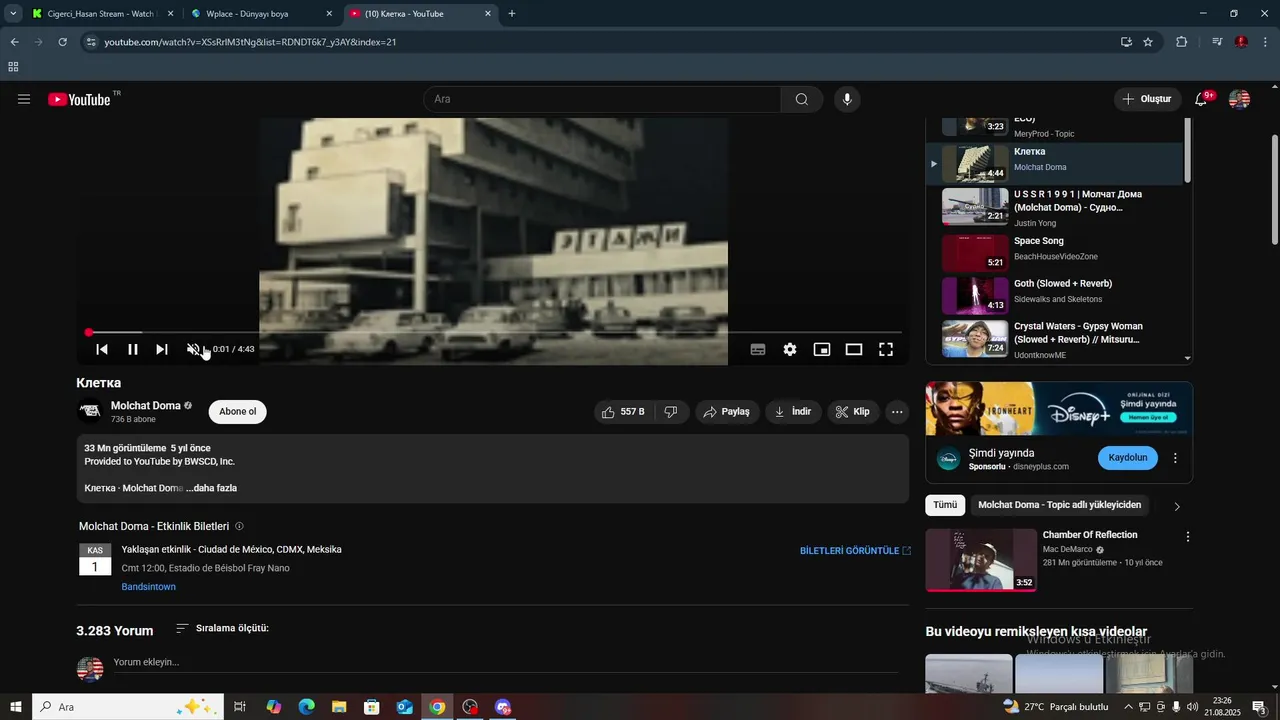
Task: Reload the page
Action: click(63, 42)
